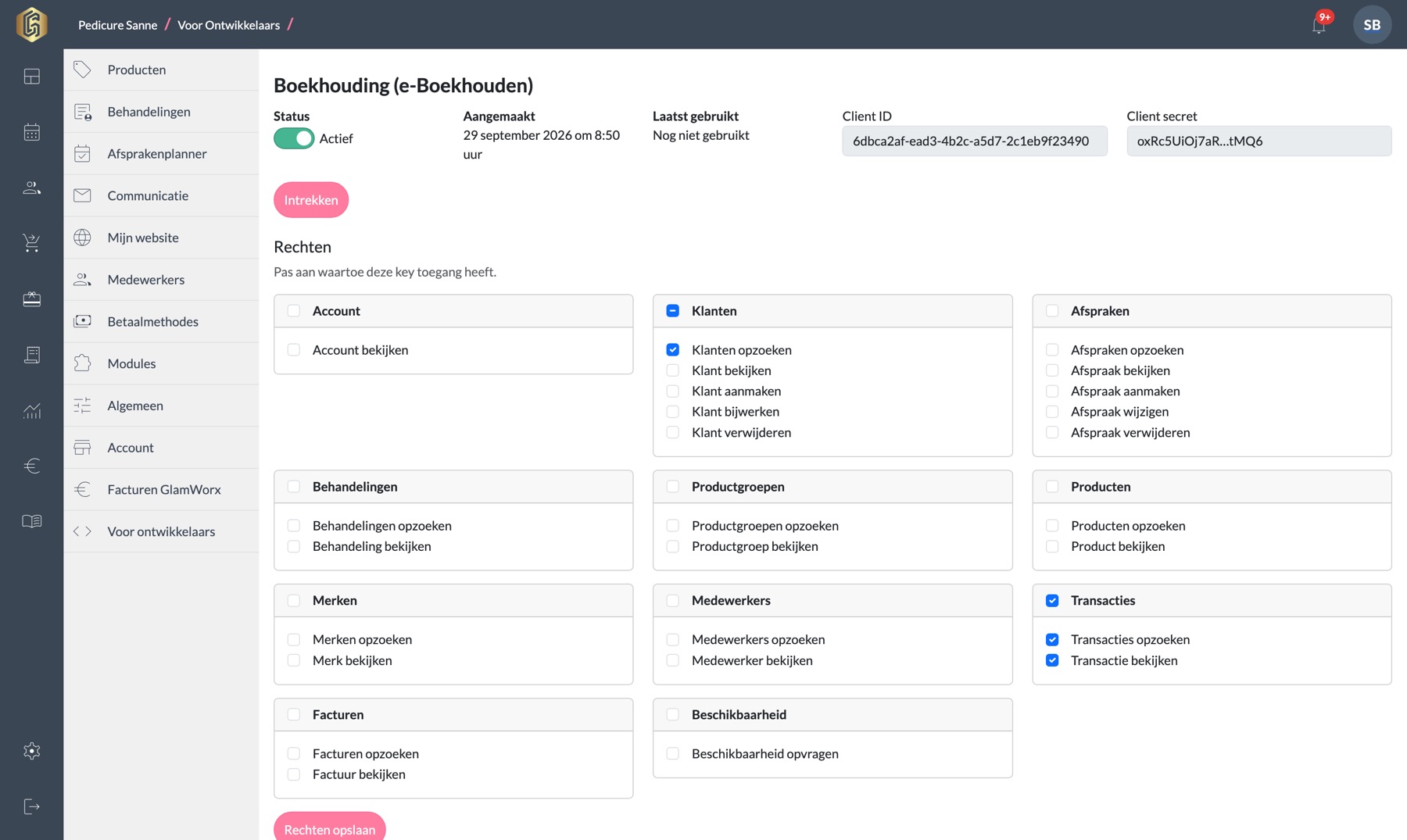Click the Client ID field
The image size is (1407, 840).
[x=974, y=141]
